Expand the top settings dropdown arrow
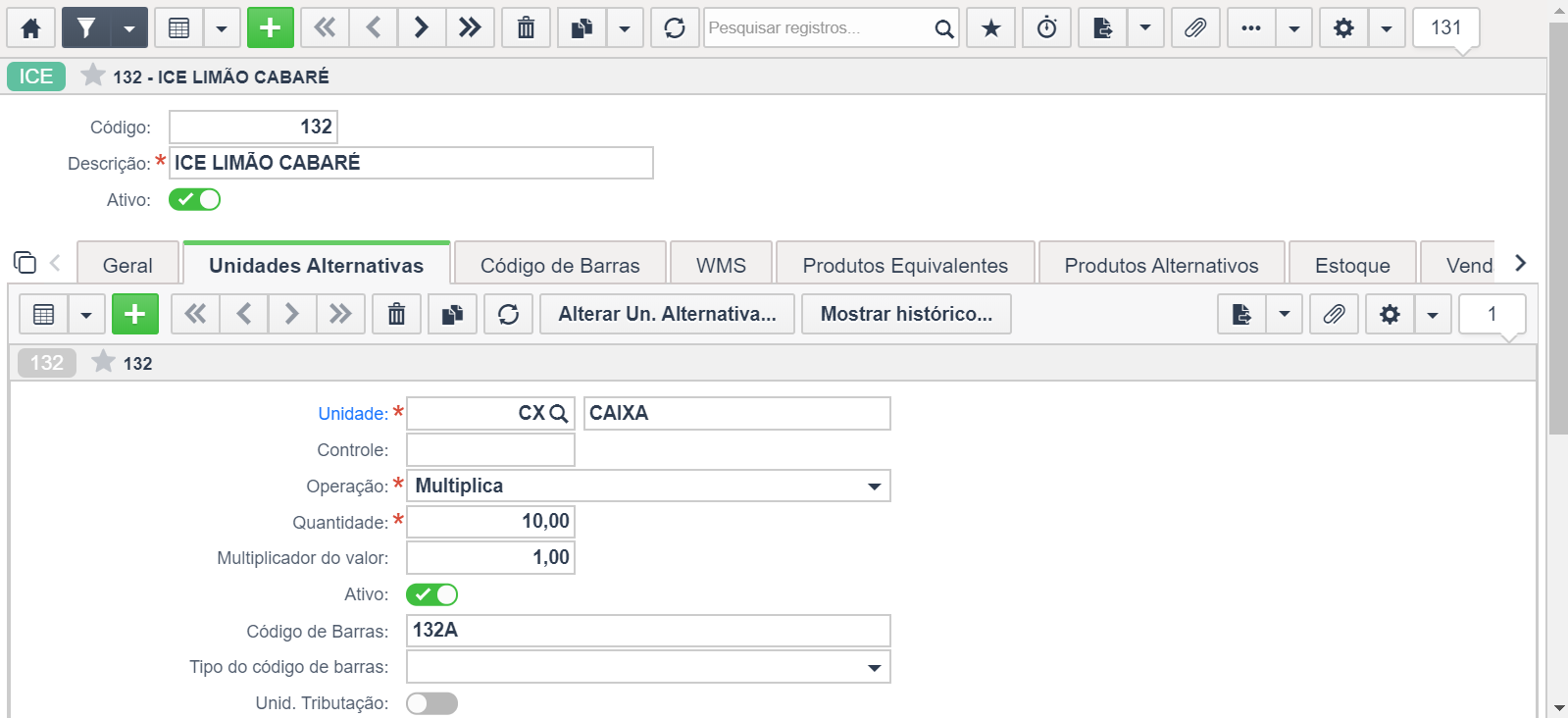 tap(1387, 27)
